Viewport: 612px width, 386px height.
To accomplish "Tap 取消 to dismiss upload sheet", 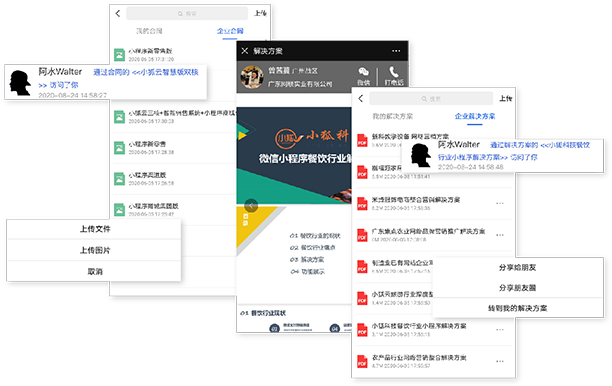I will coord(94,271).
